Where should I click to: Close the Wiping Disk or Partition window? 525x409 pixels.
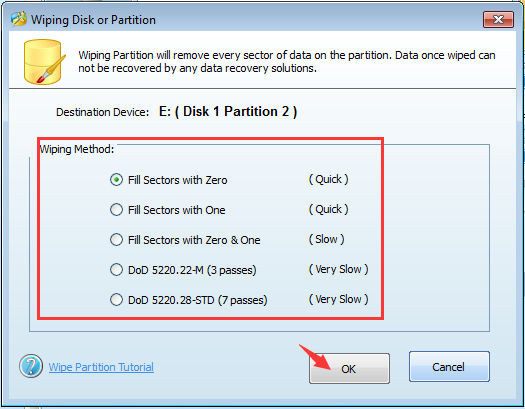(498, 19)
